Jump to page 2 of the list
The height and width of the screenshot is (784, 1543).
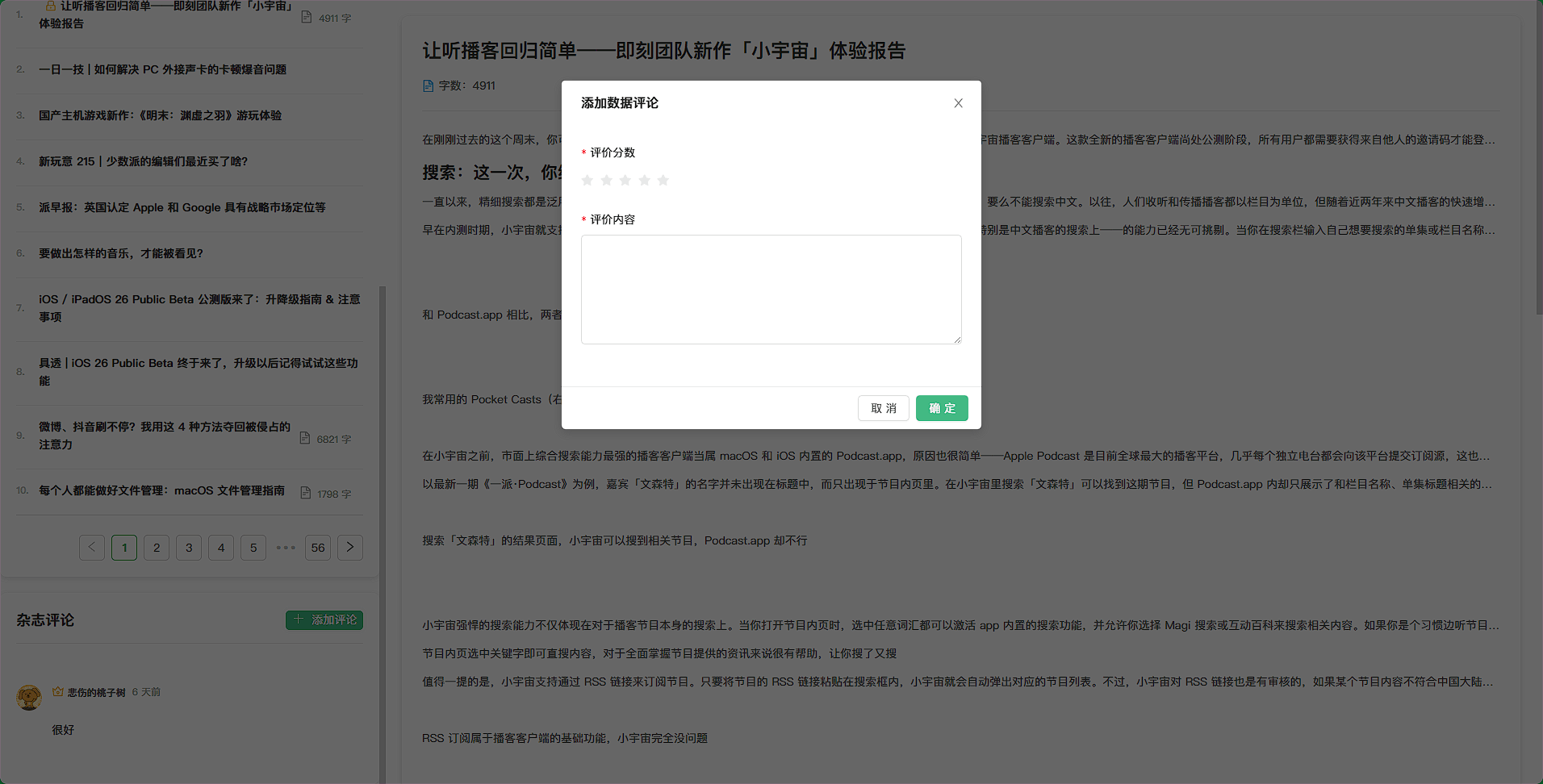[157, 548]
